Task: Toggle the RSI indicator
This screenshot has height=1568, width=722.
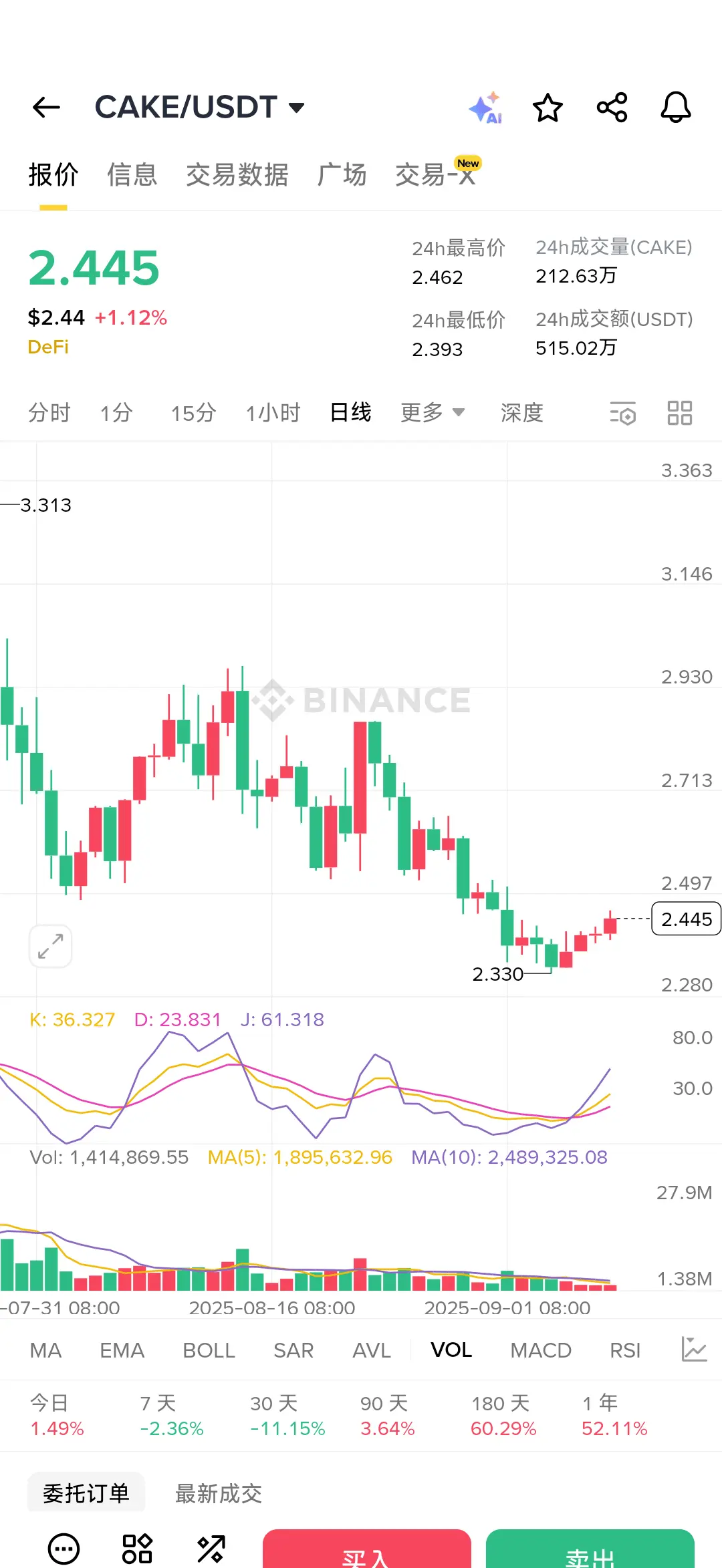Action: click(x=625, y=1350)
